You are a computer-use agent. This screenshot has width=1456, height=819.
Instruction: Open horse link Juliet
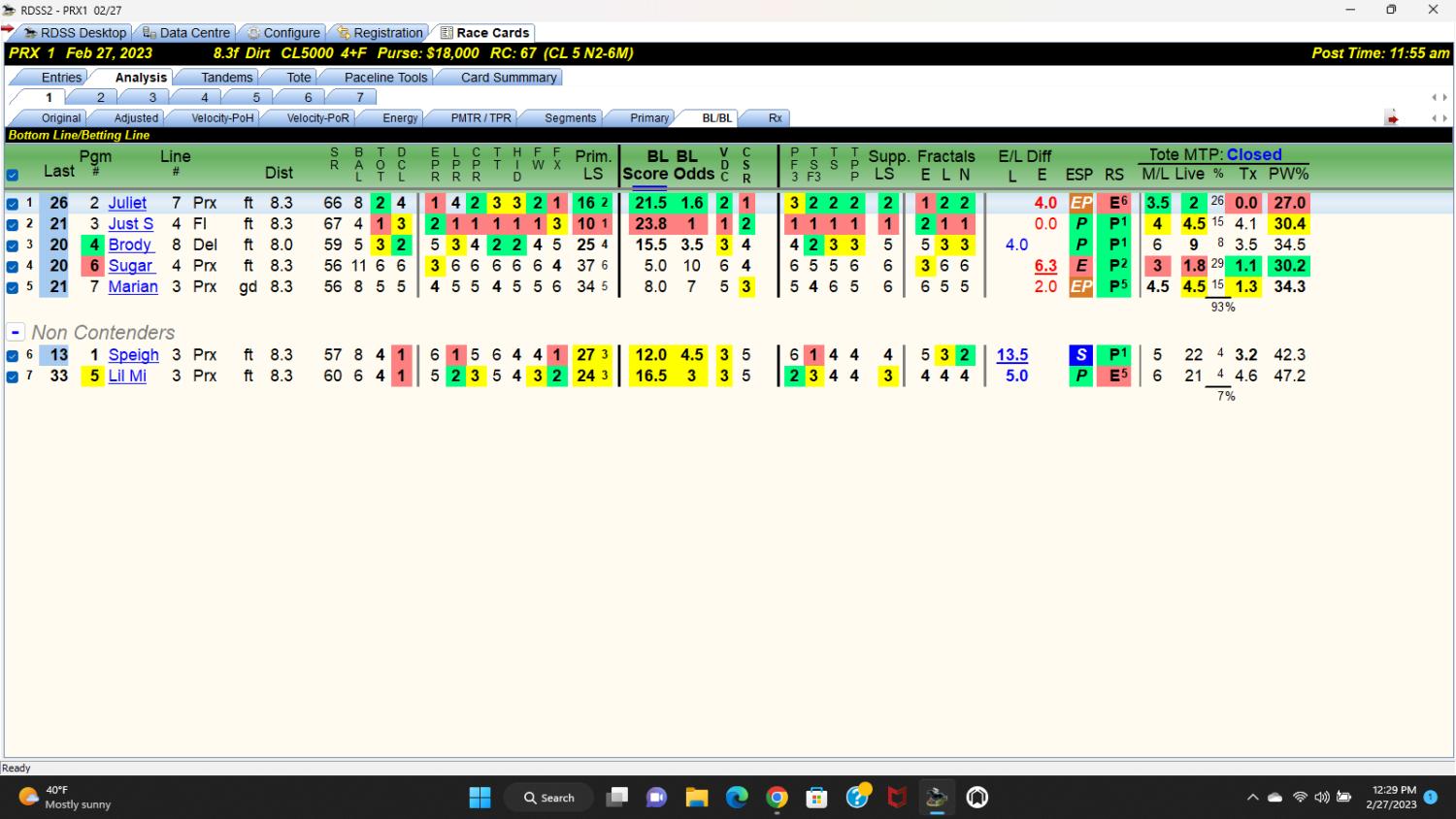pos(127,203)
